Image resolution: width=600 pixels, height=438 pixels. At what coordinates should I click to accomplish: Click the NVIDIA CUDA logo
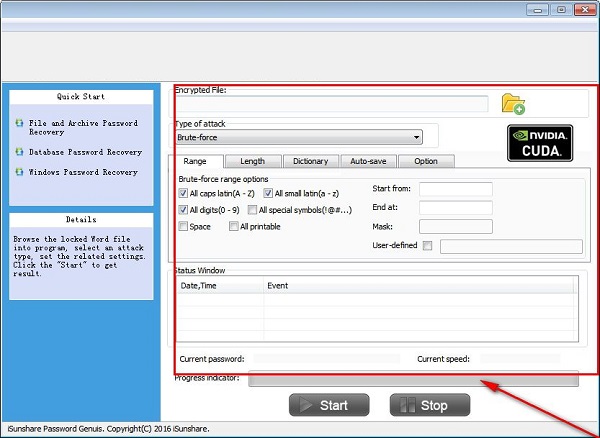(x=540, y=142)
